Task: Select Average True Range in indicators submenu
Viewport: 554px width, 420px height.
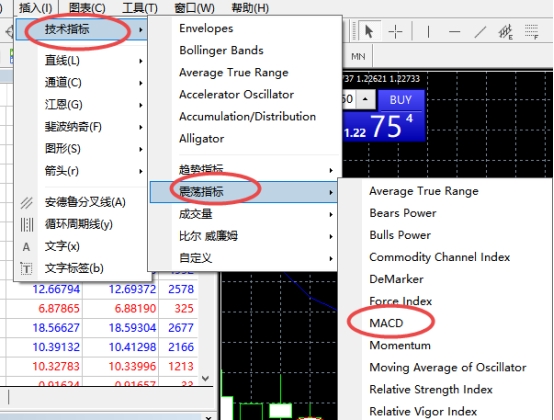Action: pyautogui.click(x=234, y=72)
